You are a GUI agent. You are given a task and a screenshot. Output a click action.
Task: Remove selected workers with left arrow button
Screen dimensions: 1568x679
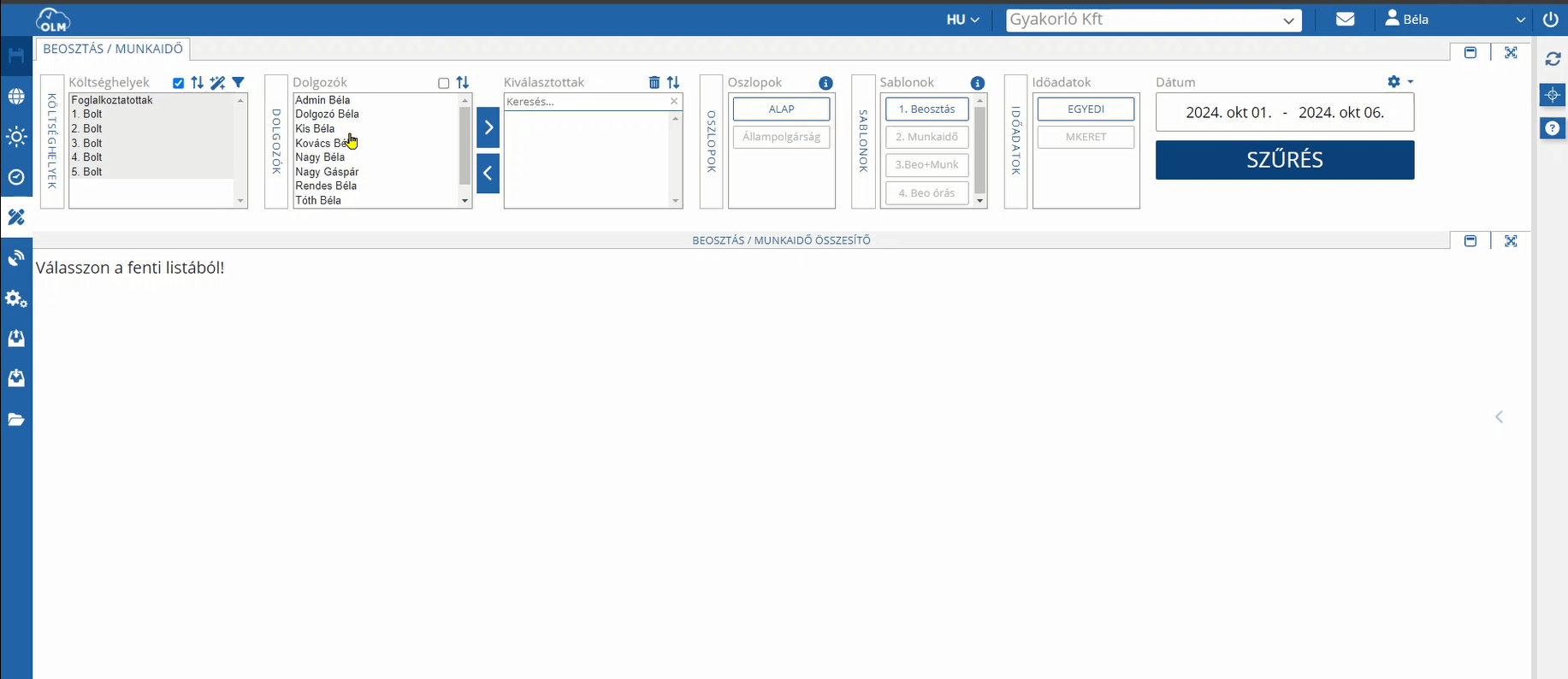(488, 174)
